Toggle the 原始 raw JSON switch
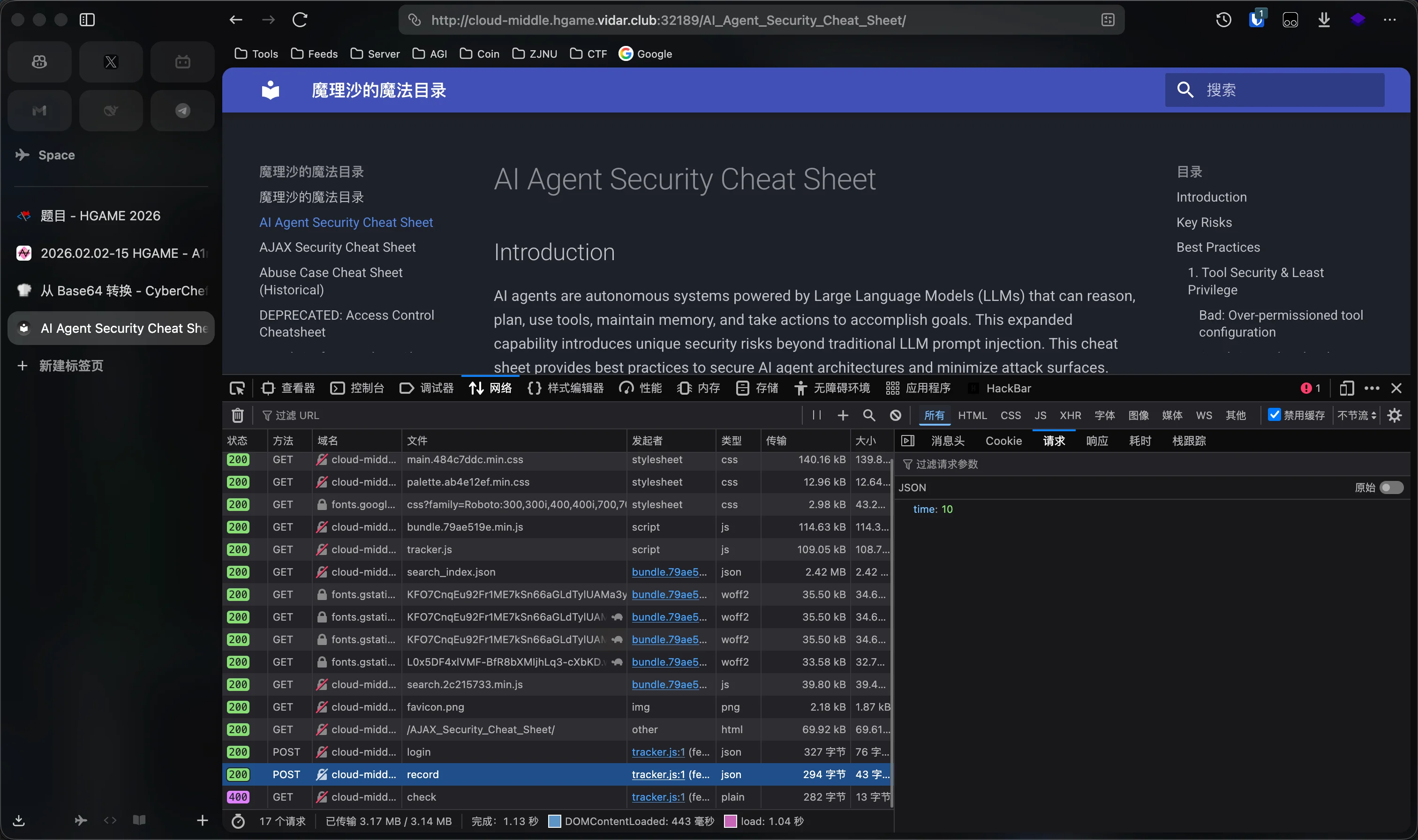The height and width of the screenshot is (840, 1418). [x=1391, y=487]
